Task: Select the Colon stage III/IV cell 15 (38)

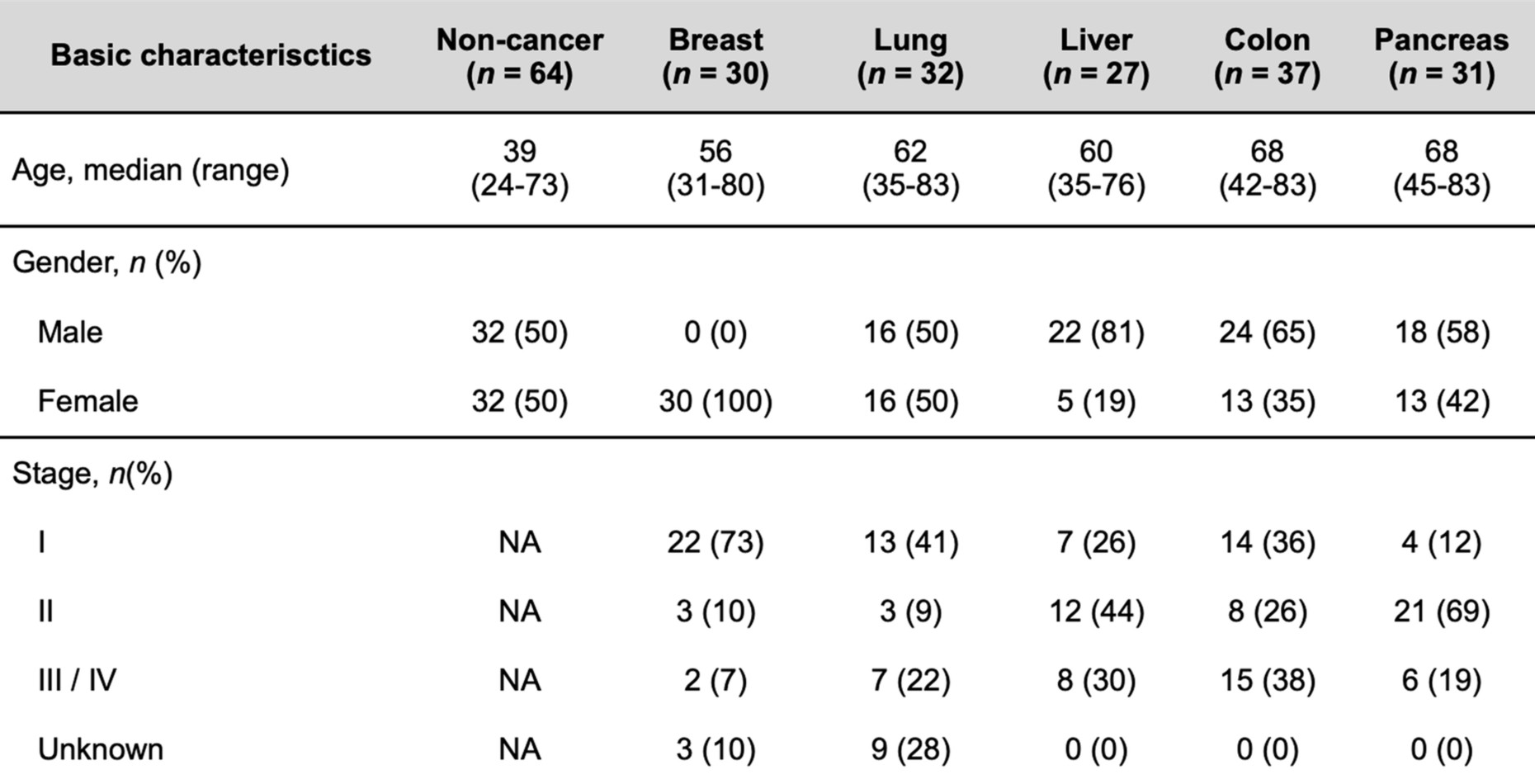Action: click(1267, 680)
